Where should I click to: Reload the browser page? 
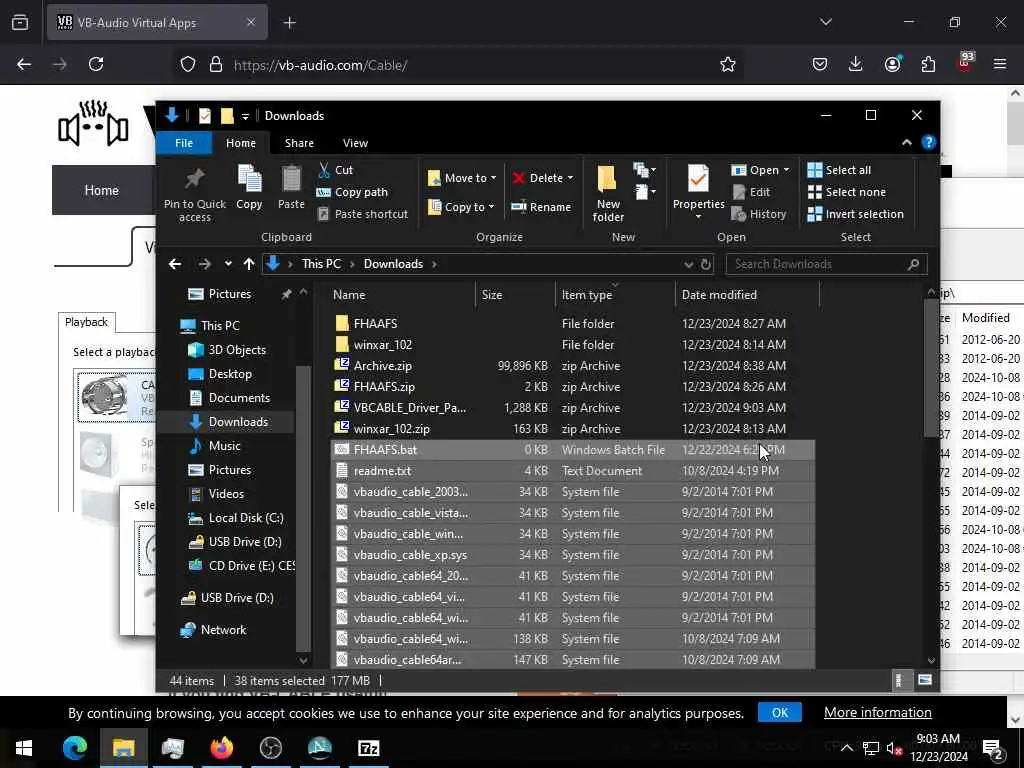tap(96, 64)
